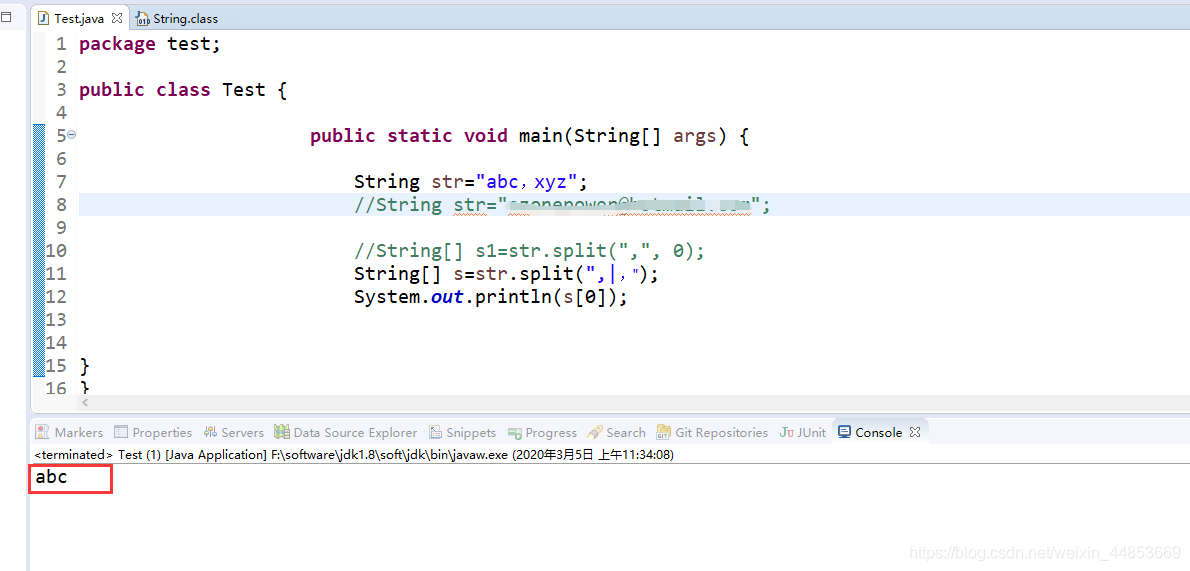Viewport: 1190px width, 571px height.
Task: Click the restore view icon at top left
Action: pyautogui.click(x=6, y=17)
